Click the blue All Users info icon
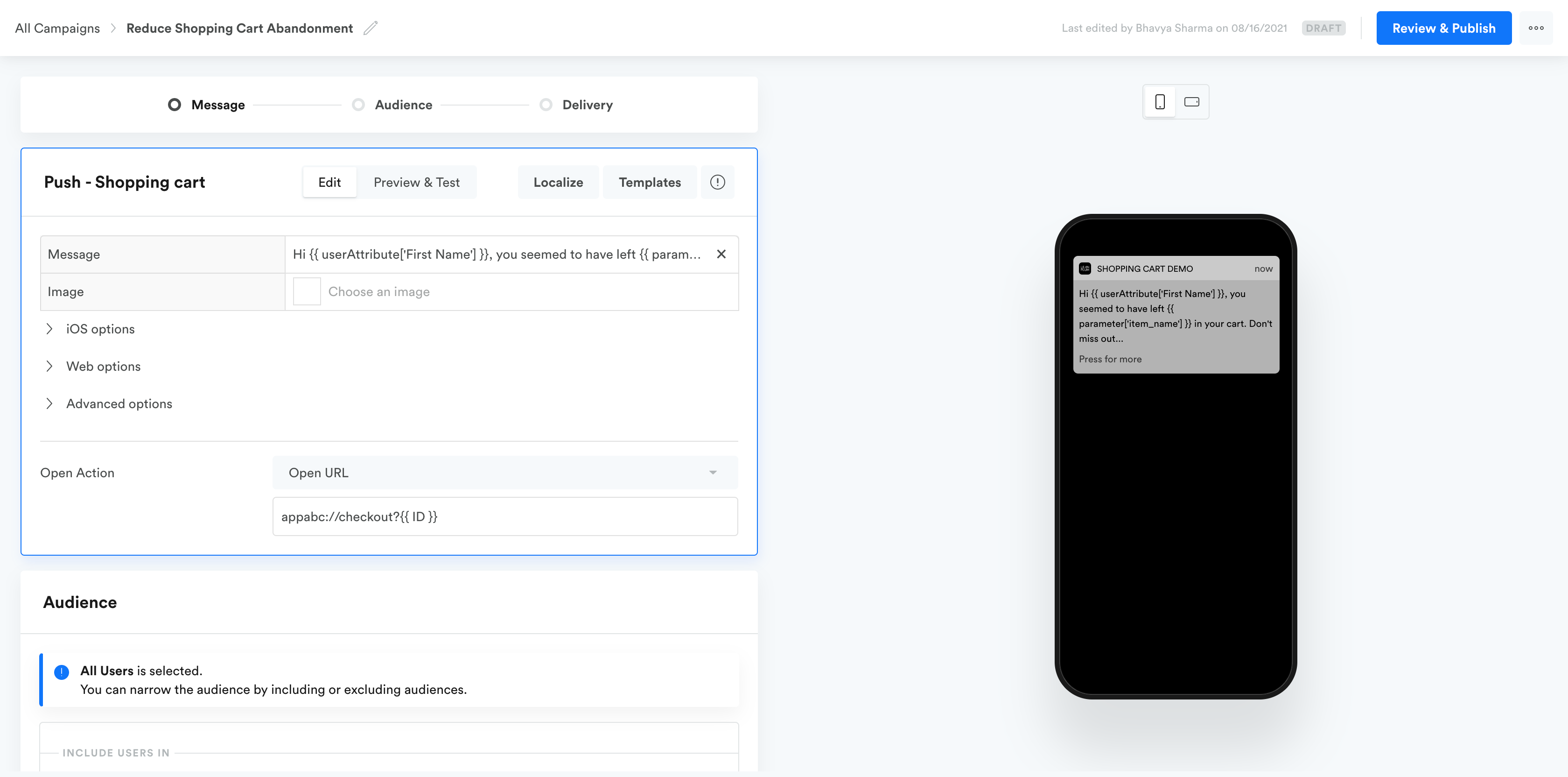This screenshot has width=1568, height=777. [x=62, y=671]
